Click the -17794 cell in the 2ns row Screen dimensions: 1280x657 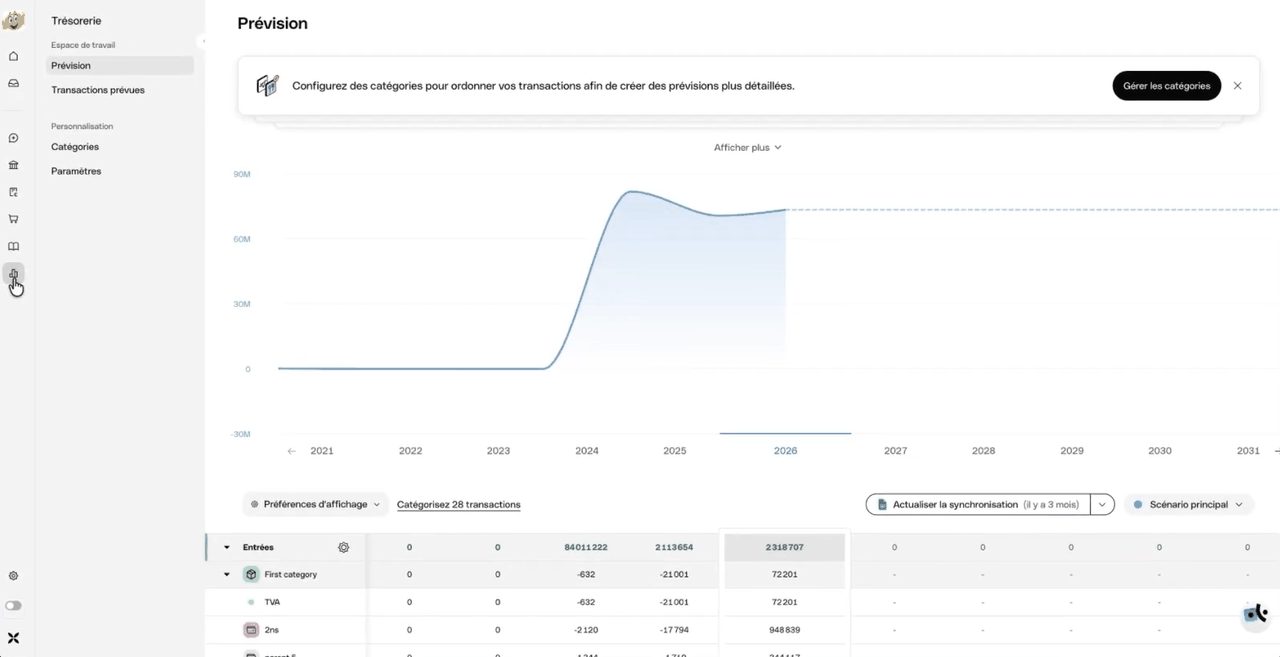(x=674, y=630)
